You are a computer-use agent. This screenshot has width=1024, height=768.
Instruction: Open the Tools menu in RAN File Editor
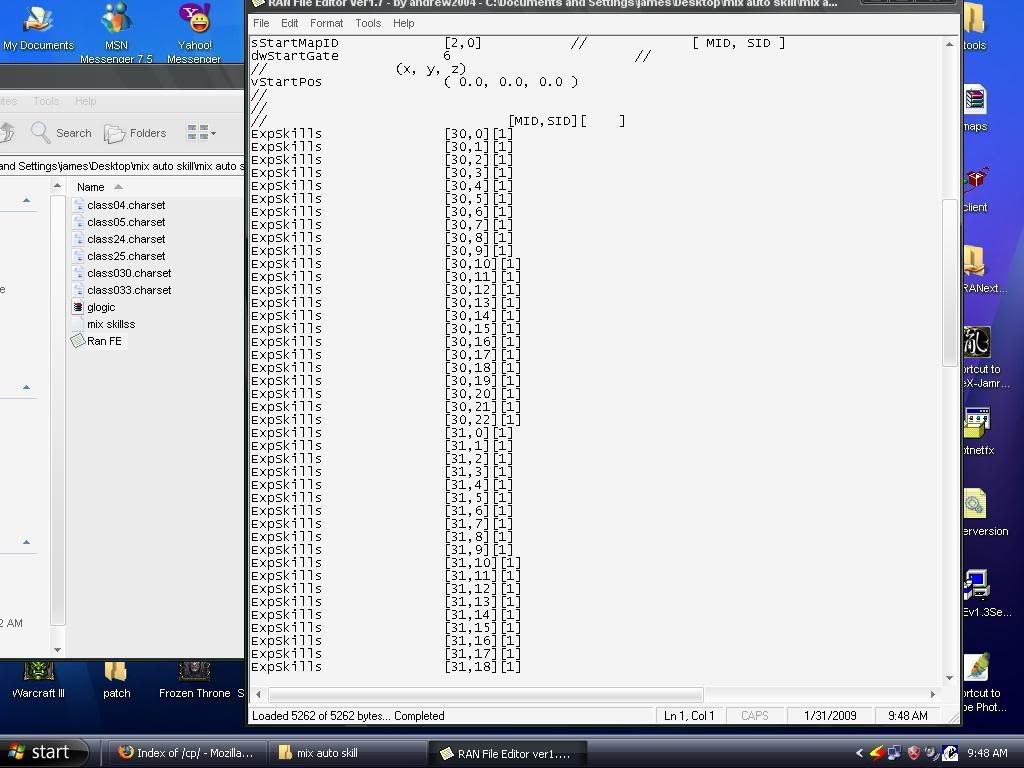point(368,23)
